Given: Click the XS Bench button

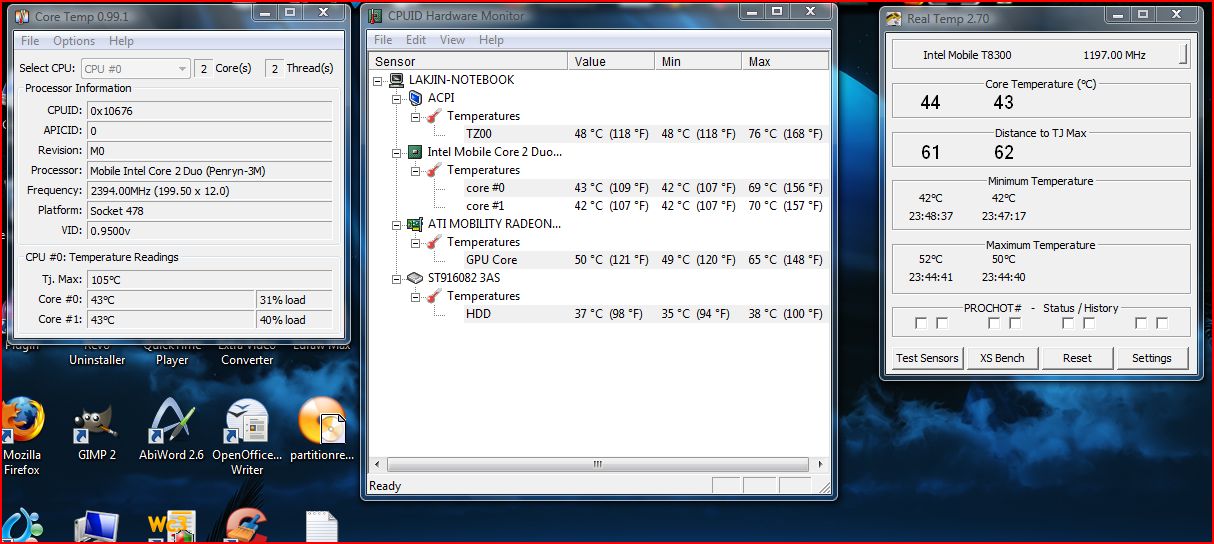Looking at the screenshot, I should 1002,358.
